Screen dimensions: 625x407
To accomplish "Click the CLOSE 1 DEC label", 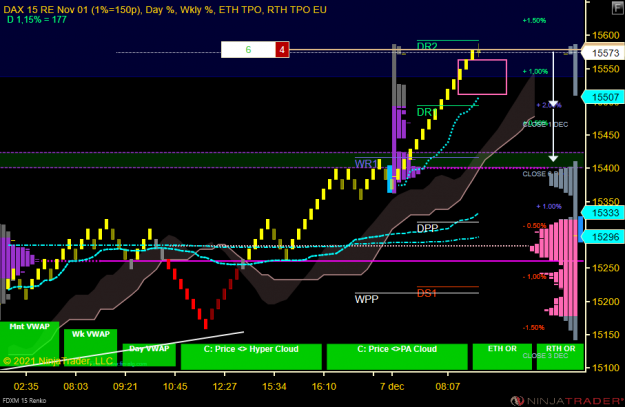I will coord(545,125).
